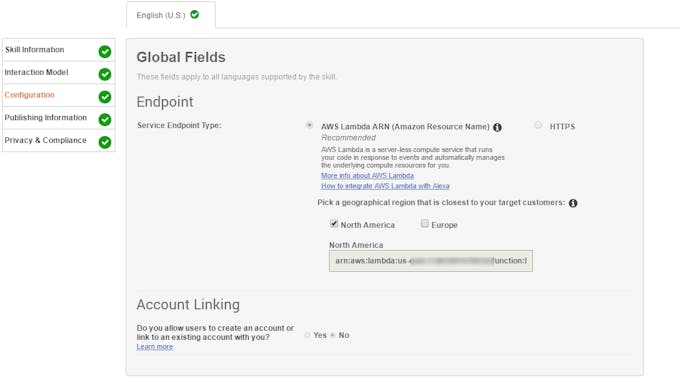Click the green checkmark beside Configuration
This screenshot has width=680, height=382.
coord(105,97)
